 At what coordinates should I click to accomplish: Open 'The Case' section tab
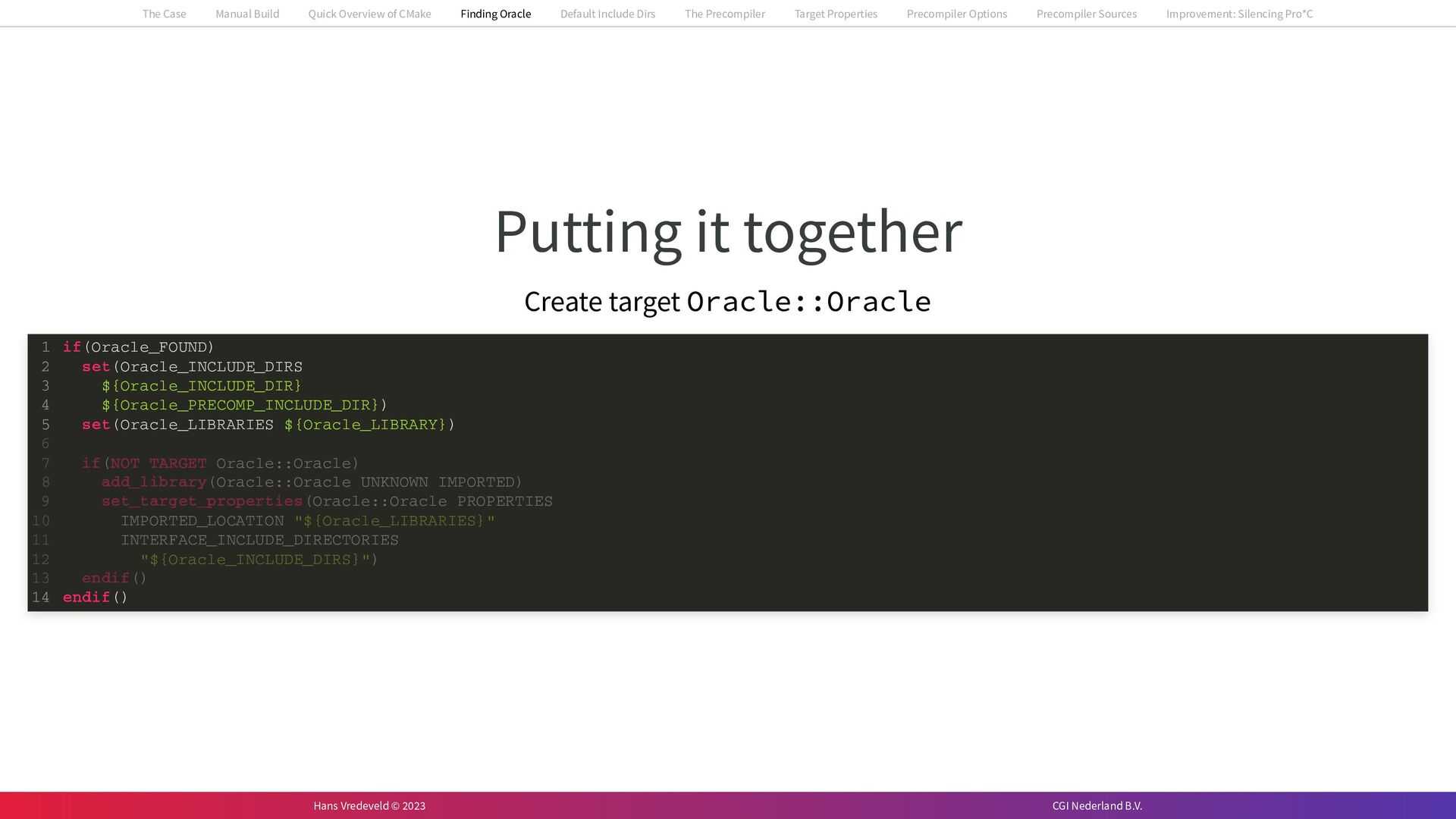coord(164,14)
